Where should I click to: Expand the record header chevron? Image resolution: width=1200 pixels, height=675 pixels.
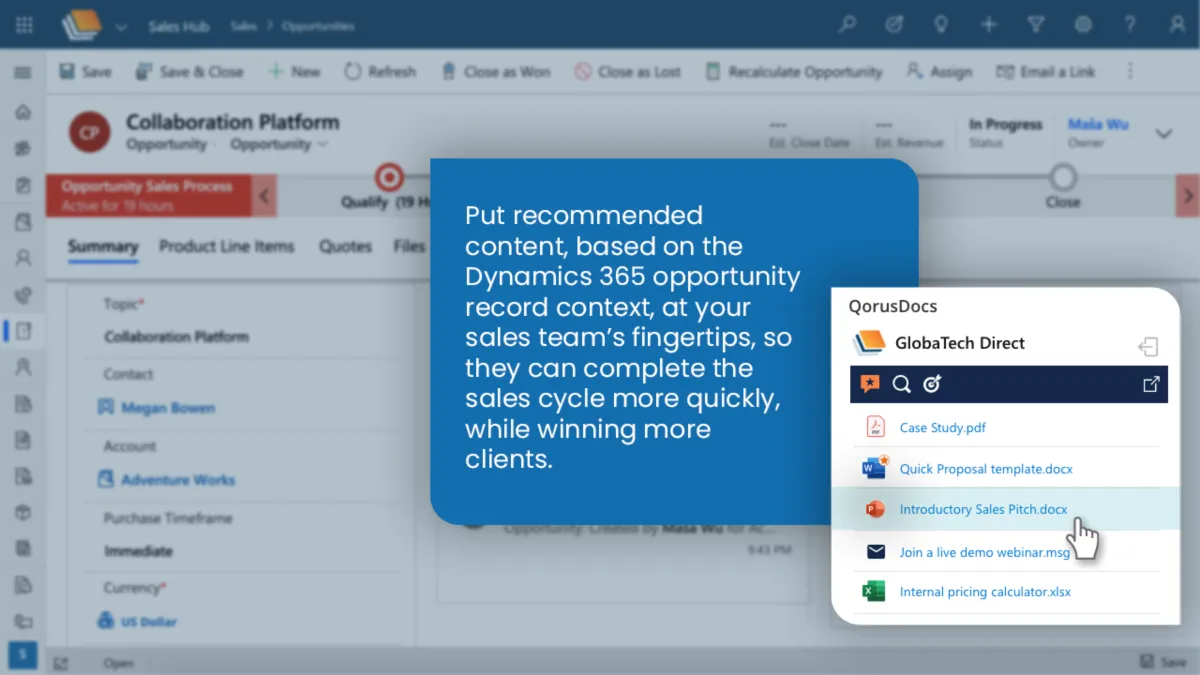coord(1164,133)
